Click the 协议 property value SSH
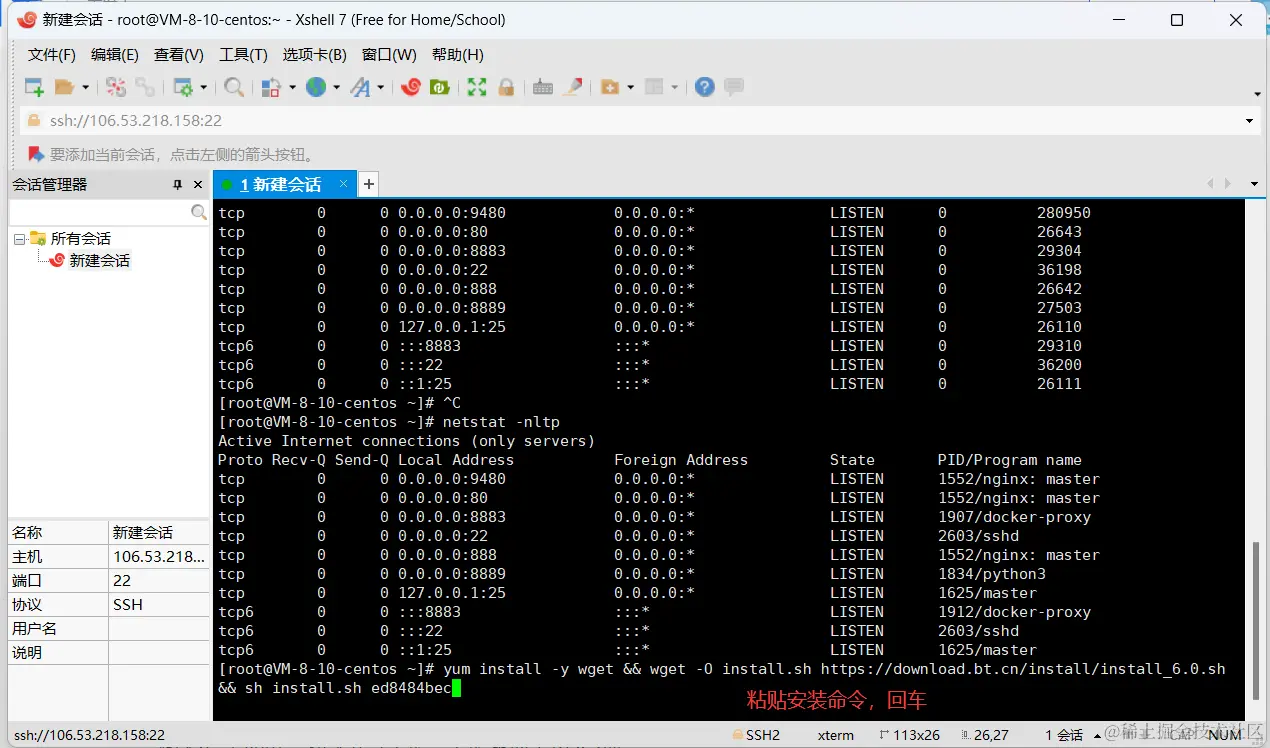This screenshot has width=1270, height=748. [159, 604]
